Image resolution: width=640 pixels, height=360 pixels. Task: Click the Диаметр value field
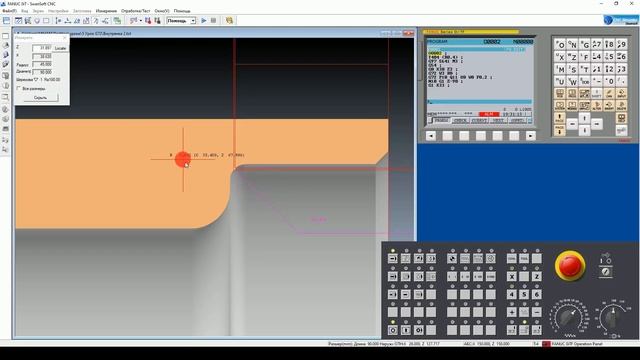(x=42, y=72)
